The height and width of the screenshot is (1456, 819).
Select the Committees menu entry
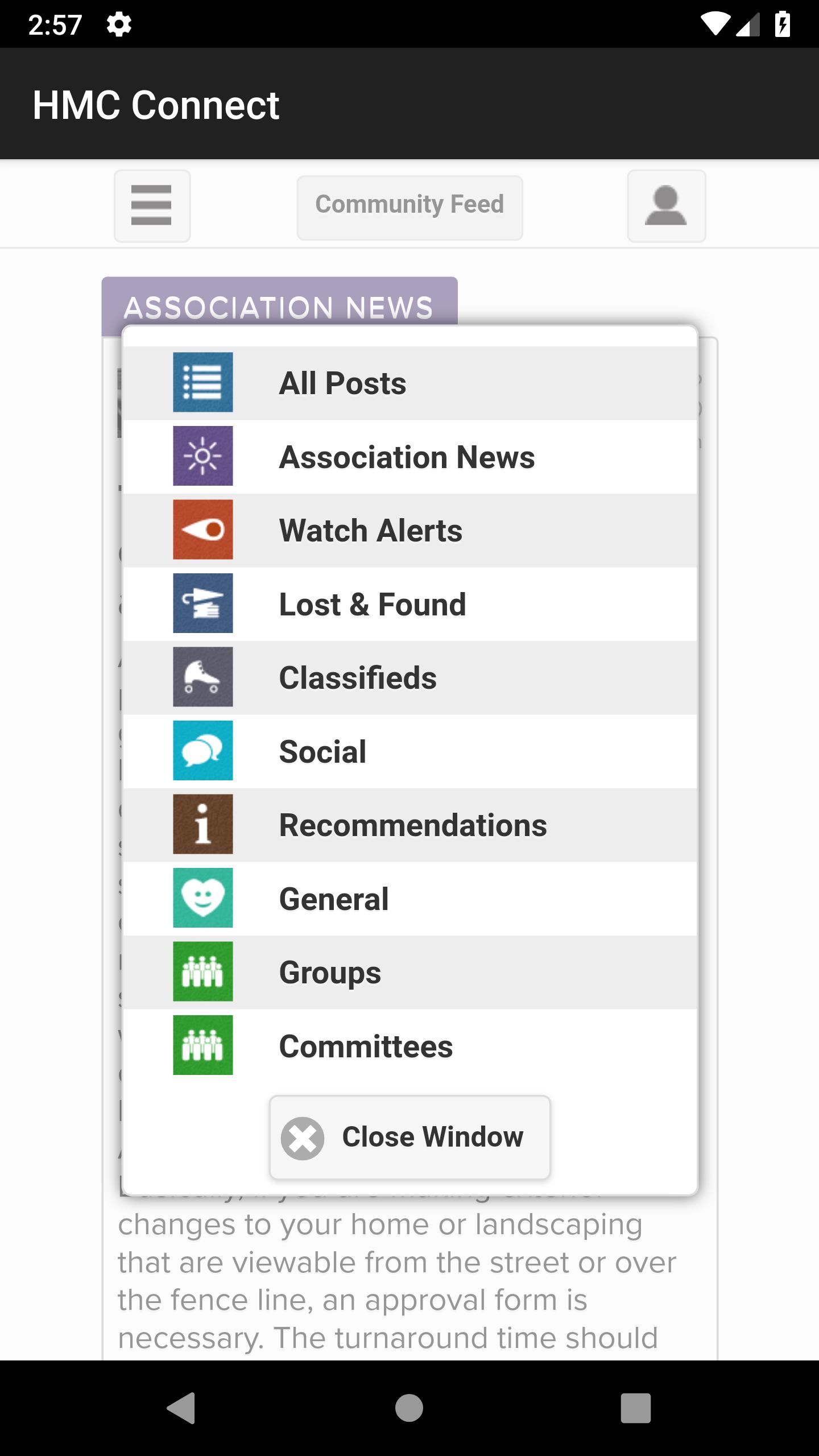[410, 1046]
